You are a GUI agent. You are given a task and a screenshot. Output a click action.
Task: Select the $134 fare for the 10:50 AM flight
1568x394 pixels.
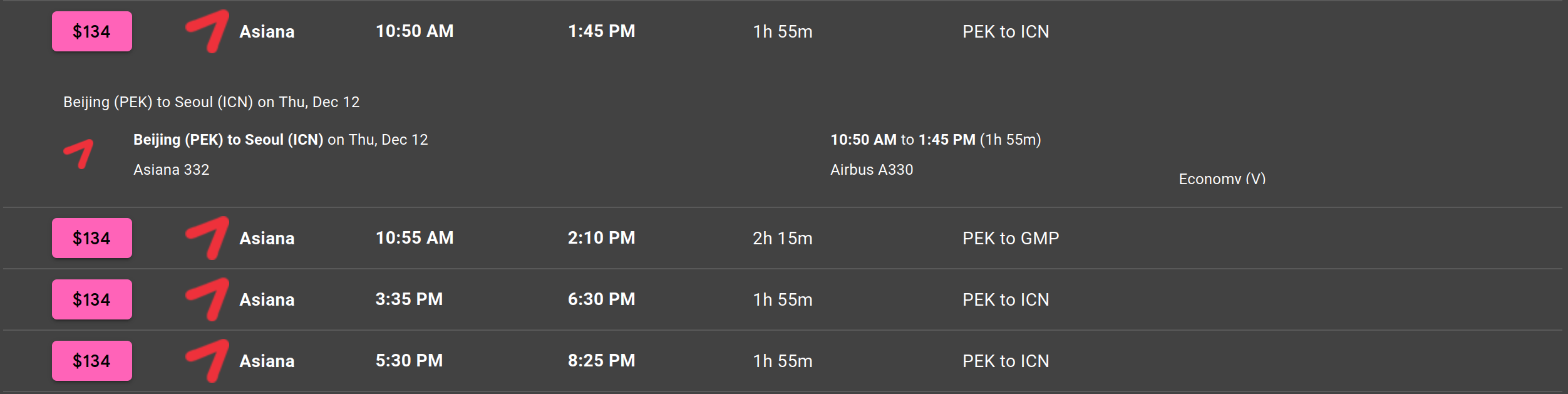92,31
